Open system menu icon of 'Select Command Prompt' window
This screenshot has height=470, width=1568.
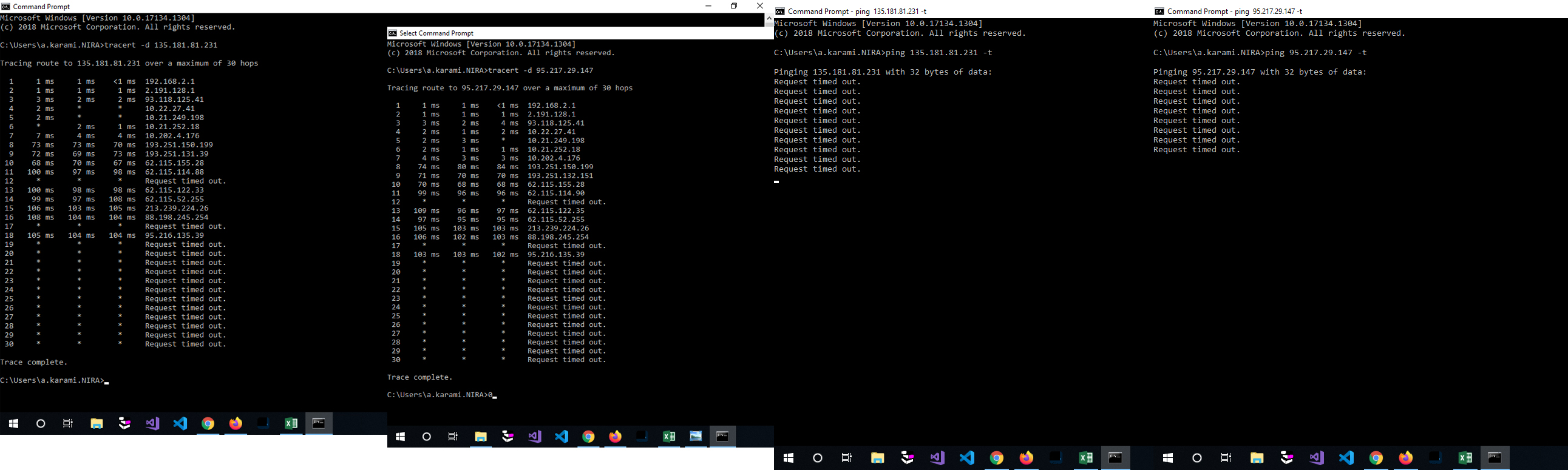393,33
